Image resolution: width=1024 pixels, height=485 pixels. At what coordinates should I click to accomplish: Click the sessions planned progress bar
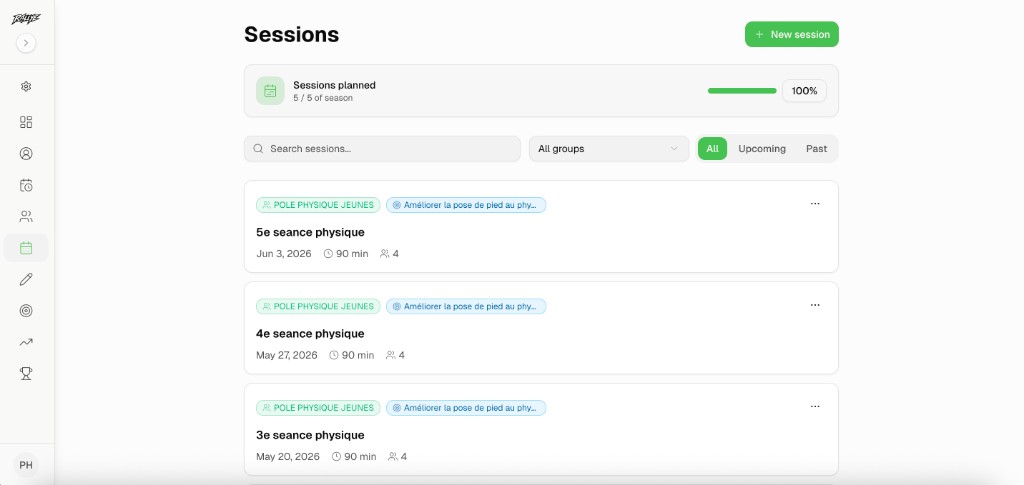pos(742,91)
